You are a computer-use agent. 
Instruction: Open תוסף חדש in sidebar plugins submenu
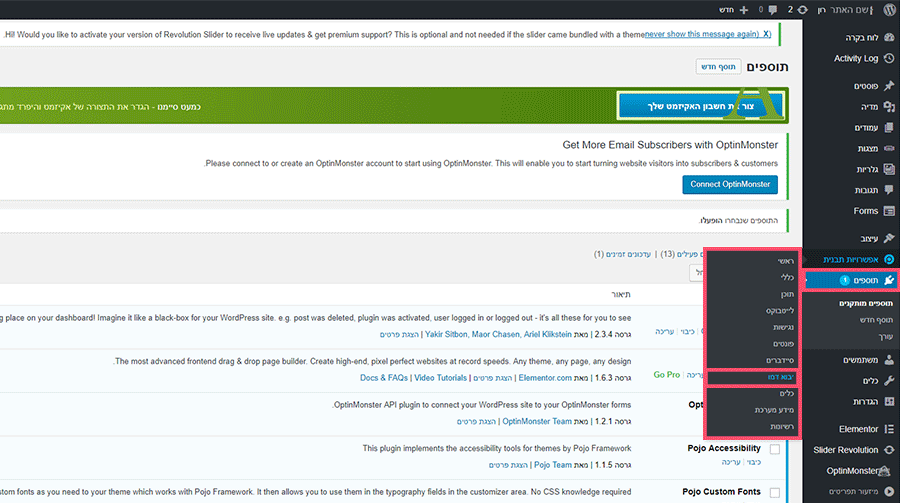[x=876, y=320]
